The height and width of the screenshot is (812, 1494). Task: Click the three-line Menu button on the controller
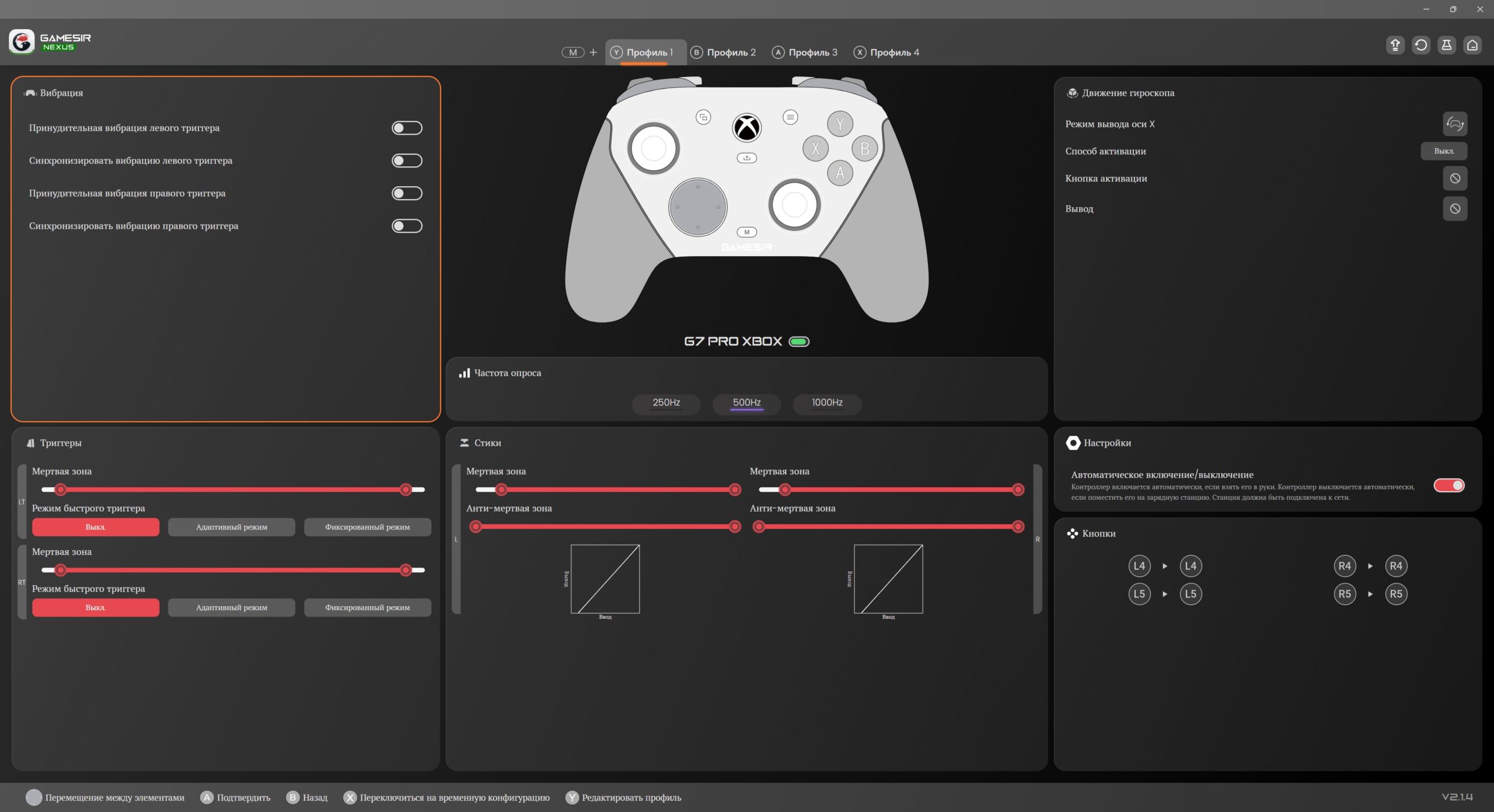click(x=790, y=117)
